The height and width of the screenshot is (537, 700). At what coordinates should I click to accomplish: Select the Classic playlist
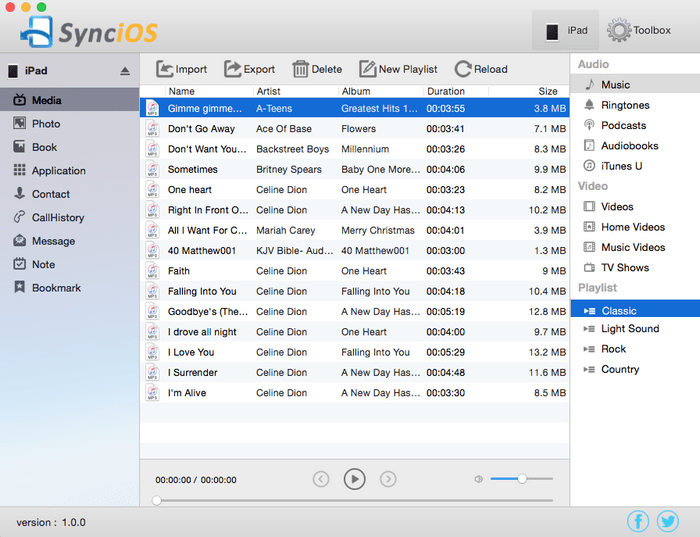point(635,309)
